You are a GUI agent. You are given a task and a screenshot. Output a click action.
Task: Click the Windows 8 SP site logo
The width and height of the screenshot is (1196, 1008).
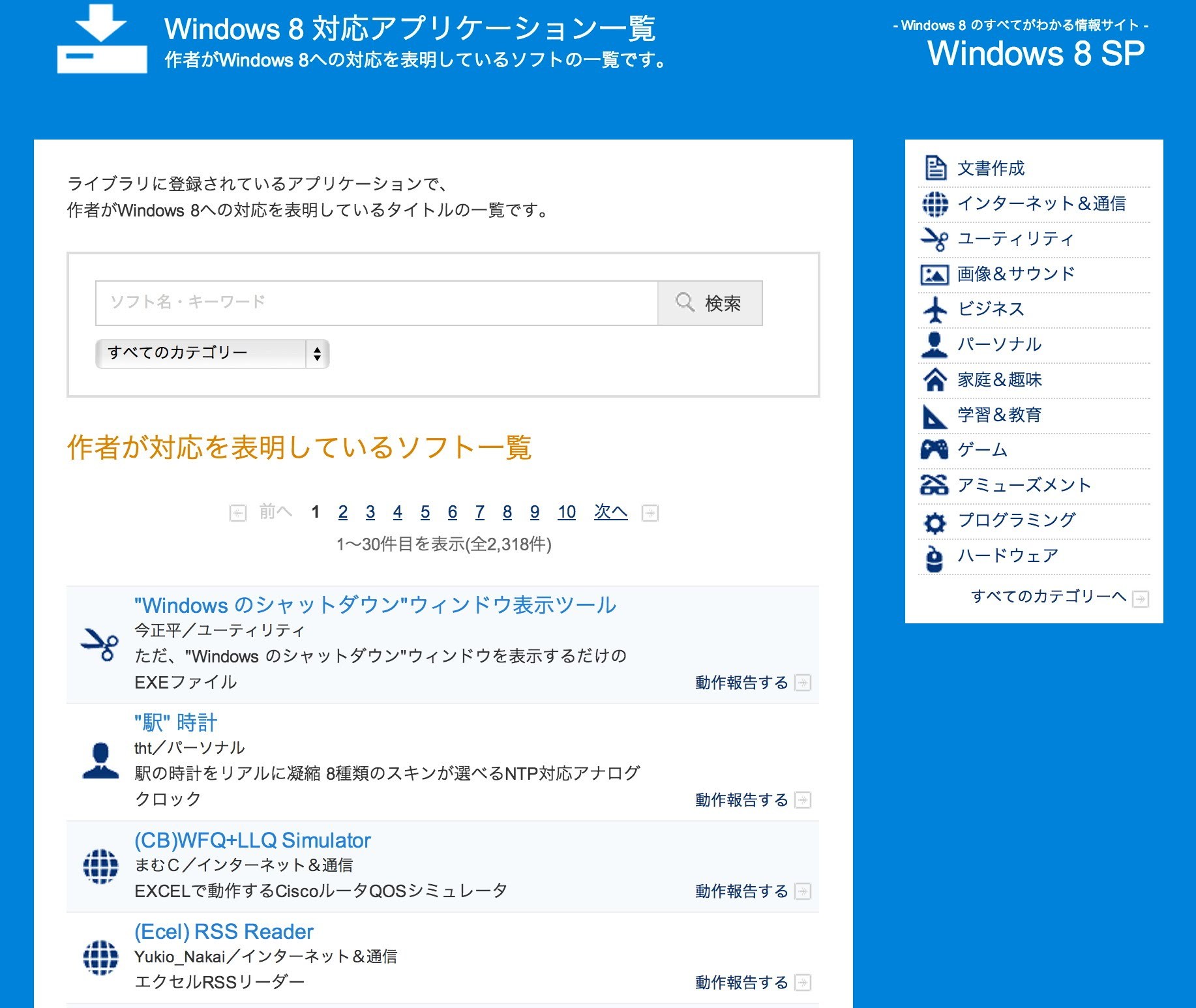pos(1035,53)
